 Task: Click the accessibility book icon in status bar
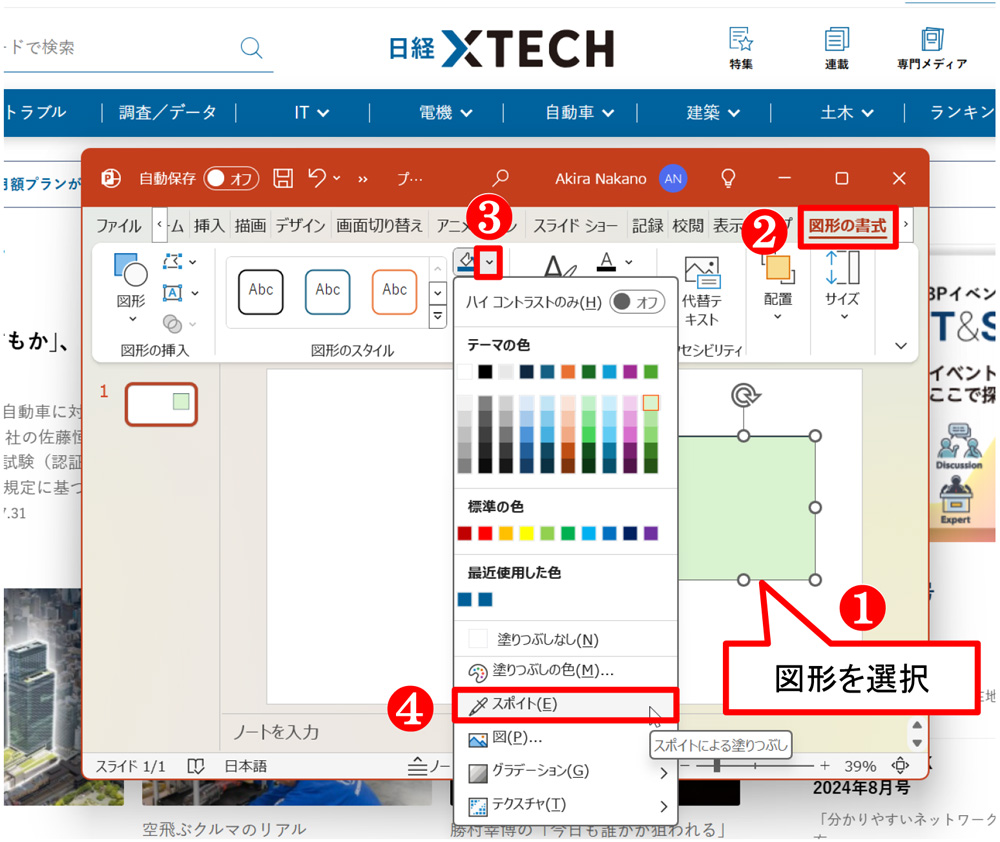(x=196, y=766)
